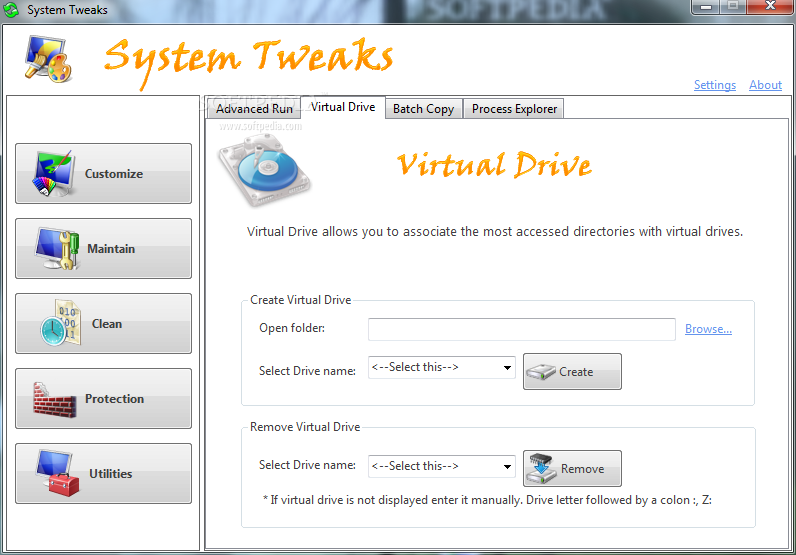This screenshot has width=796, height=555.
Task: Click the drive icon on Create button
Action: click(541, 372)
